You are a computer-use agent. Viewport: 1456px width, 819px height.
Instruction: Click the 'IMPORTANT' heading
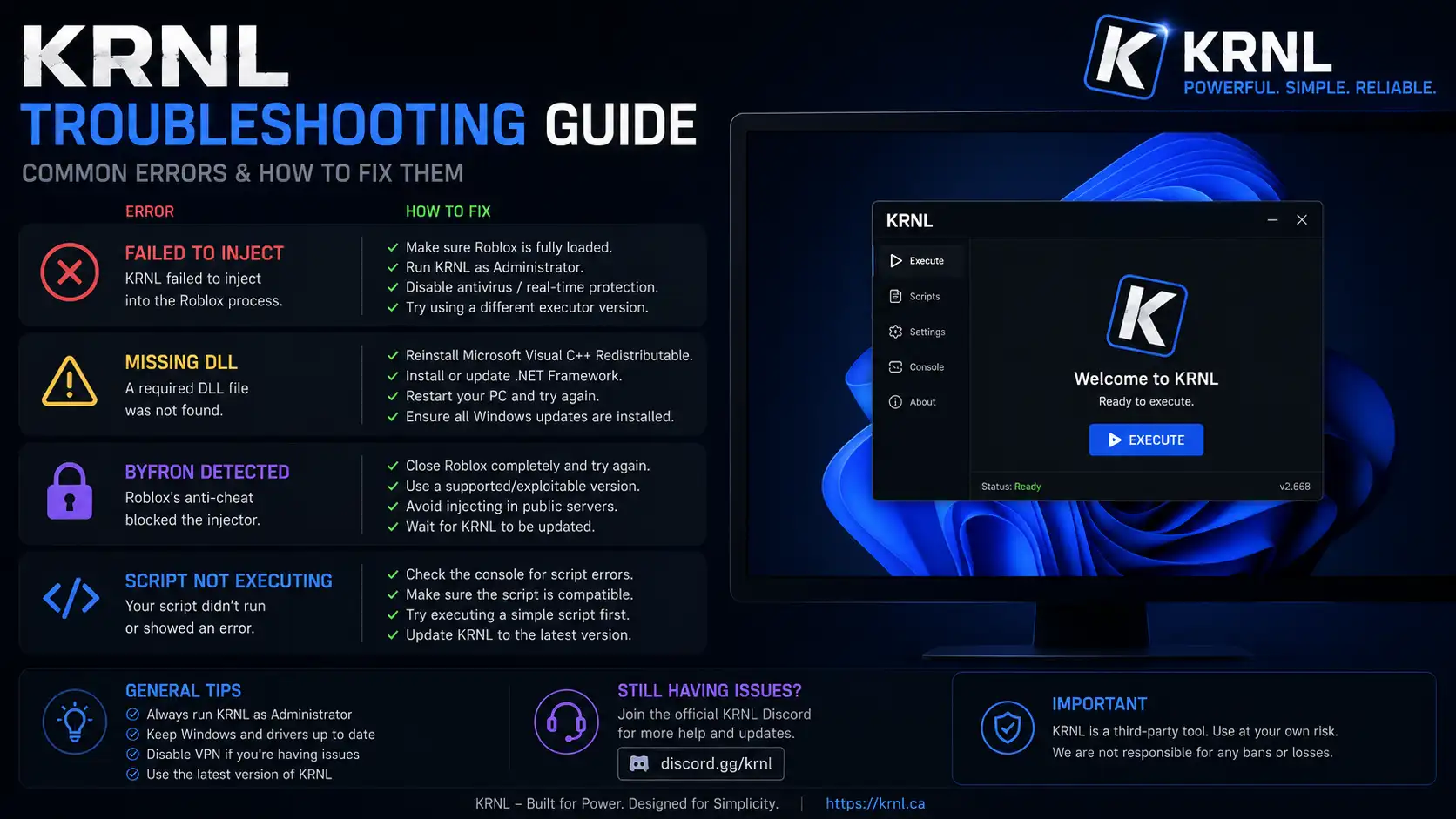(1100, 704)
